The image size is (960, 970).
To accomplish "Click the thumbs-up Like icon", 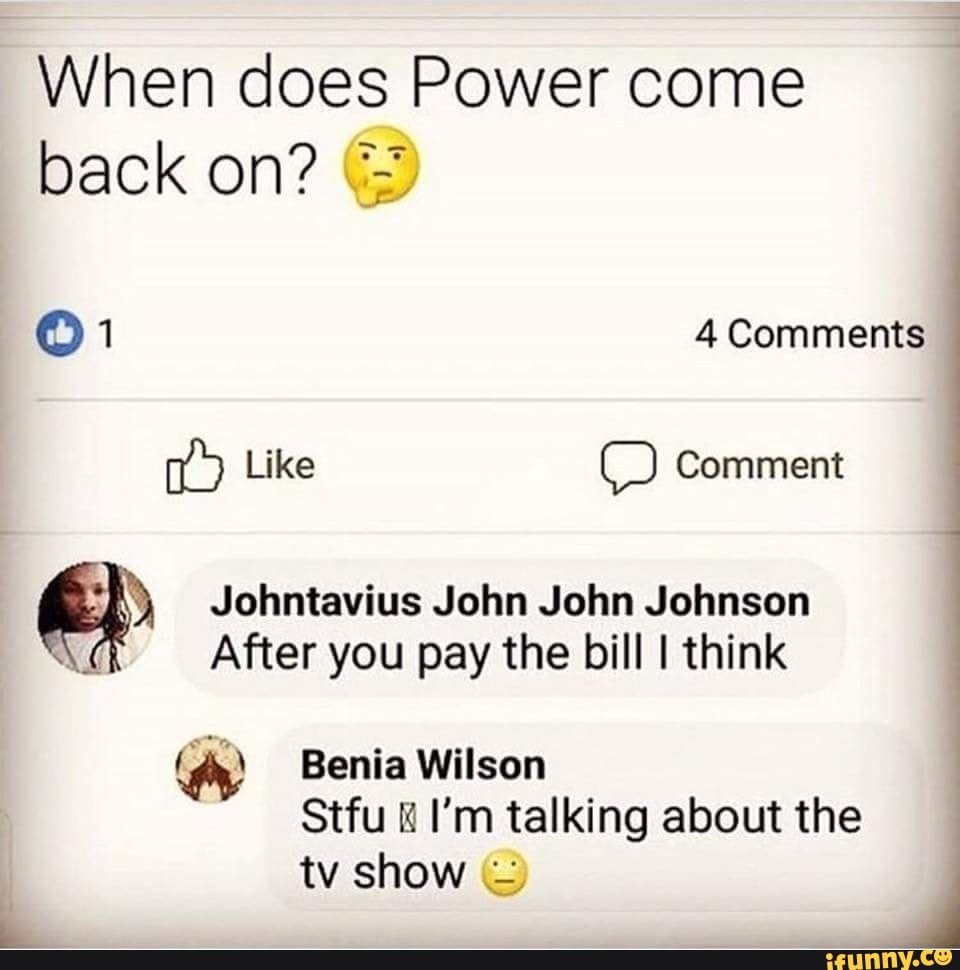I will [x=193, y=466].
